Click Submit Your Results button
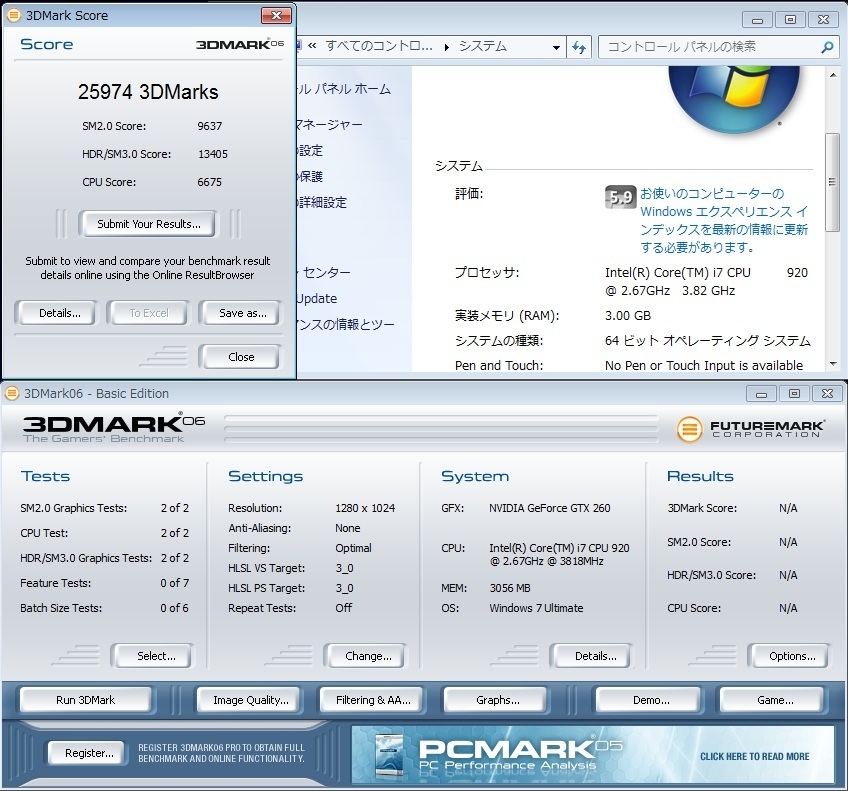Viewport: 848px width, 791px height. pyautogui.click(x=149, y=224)
